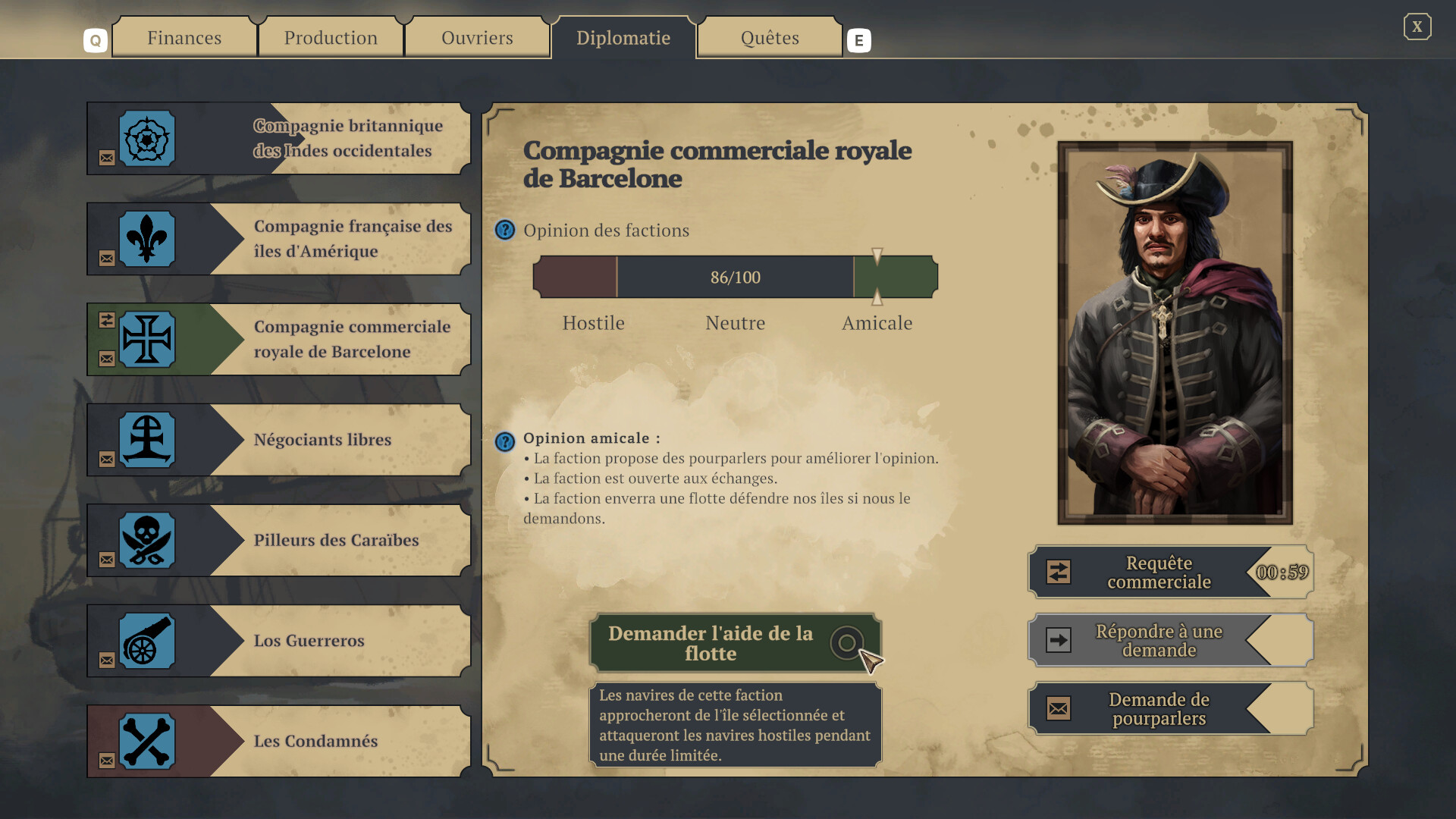Screen dimensions: 1456x819
Task: Open the Finances tab
Action: (184, 38)
